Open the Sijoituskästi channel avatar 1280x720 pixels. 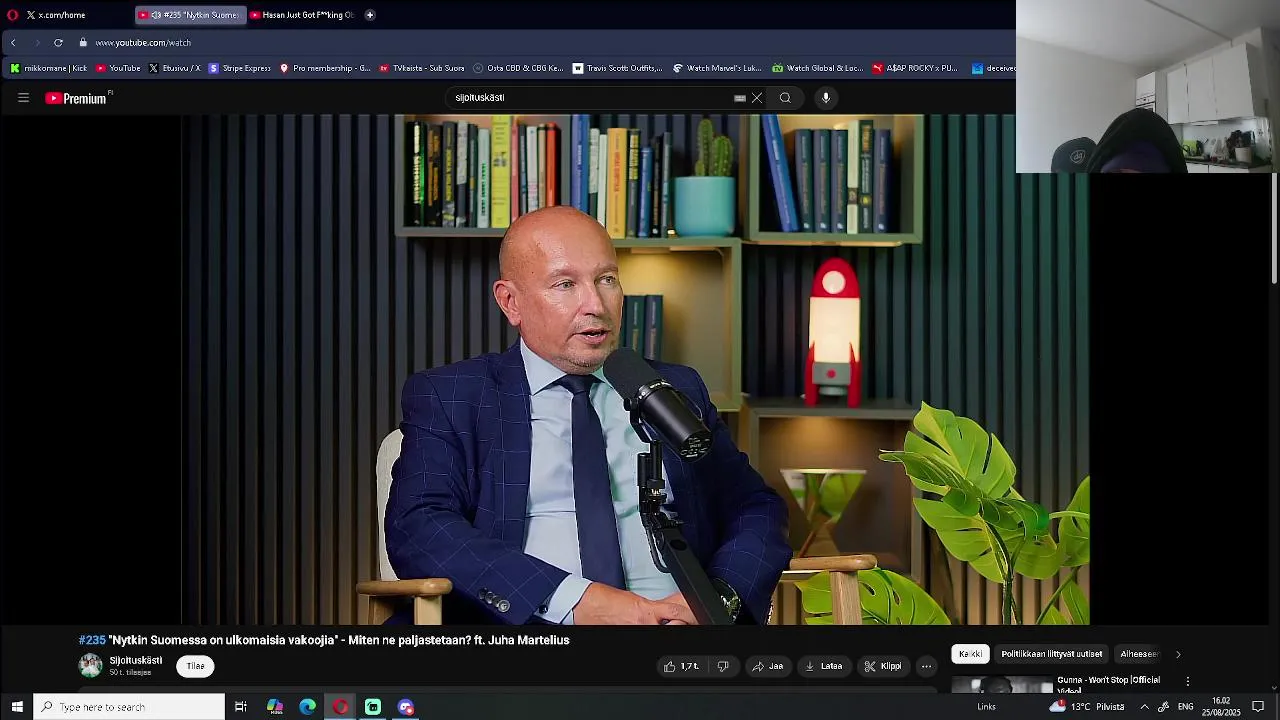(91, 665)
